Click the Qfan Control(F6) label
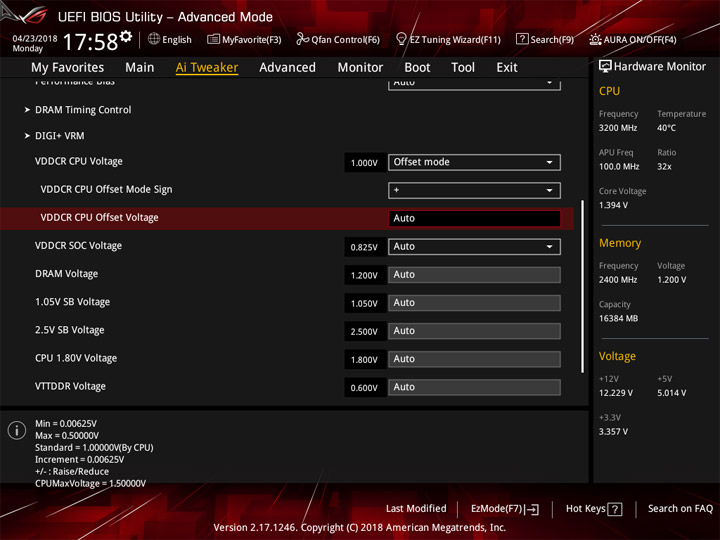 pyautogui.click(x=345, y=39)
